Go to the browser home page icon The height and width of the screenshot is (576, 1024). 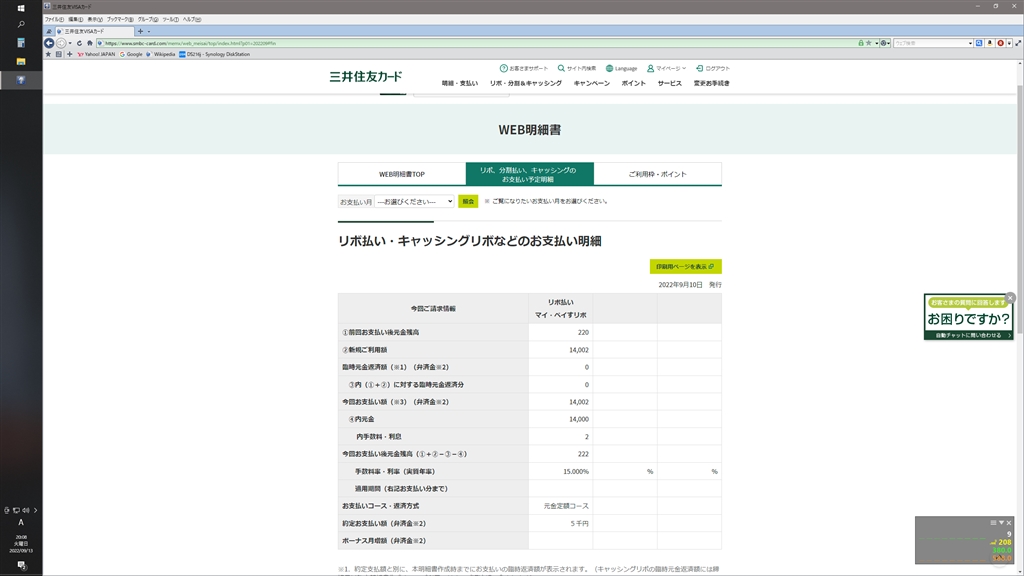point(89,43)
